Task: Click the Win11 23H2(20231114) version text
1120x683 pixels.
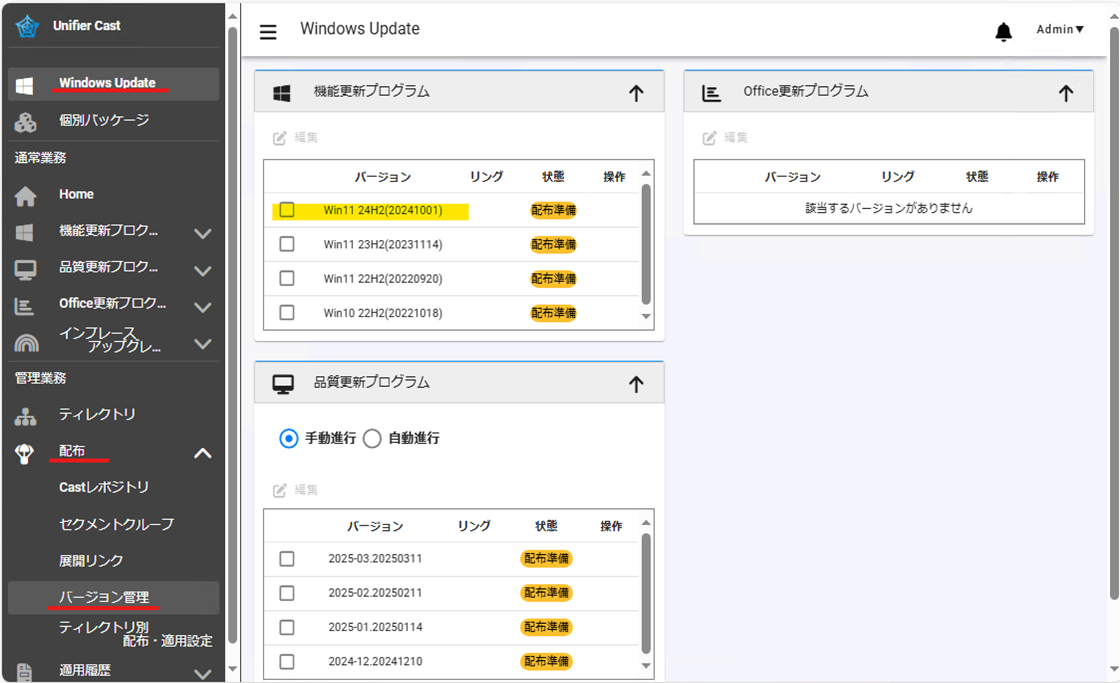Action: tap(383, 244)
